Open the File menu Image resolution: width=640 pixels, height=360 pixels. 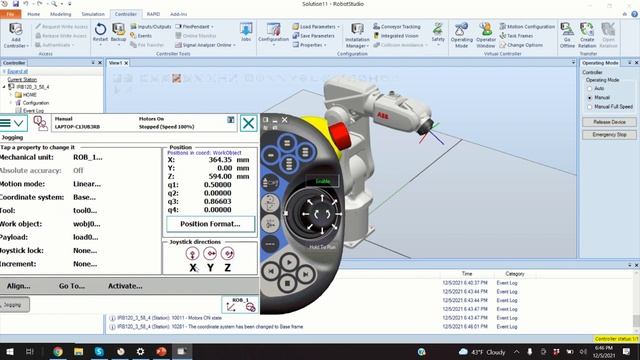tap(11, 14)
